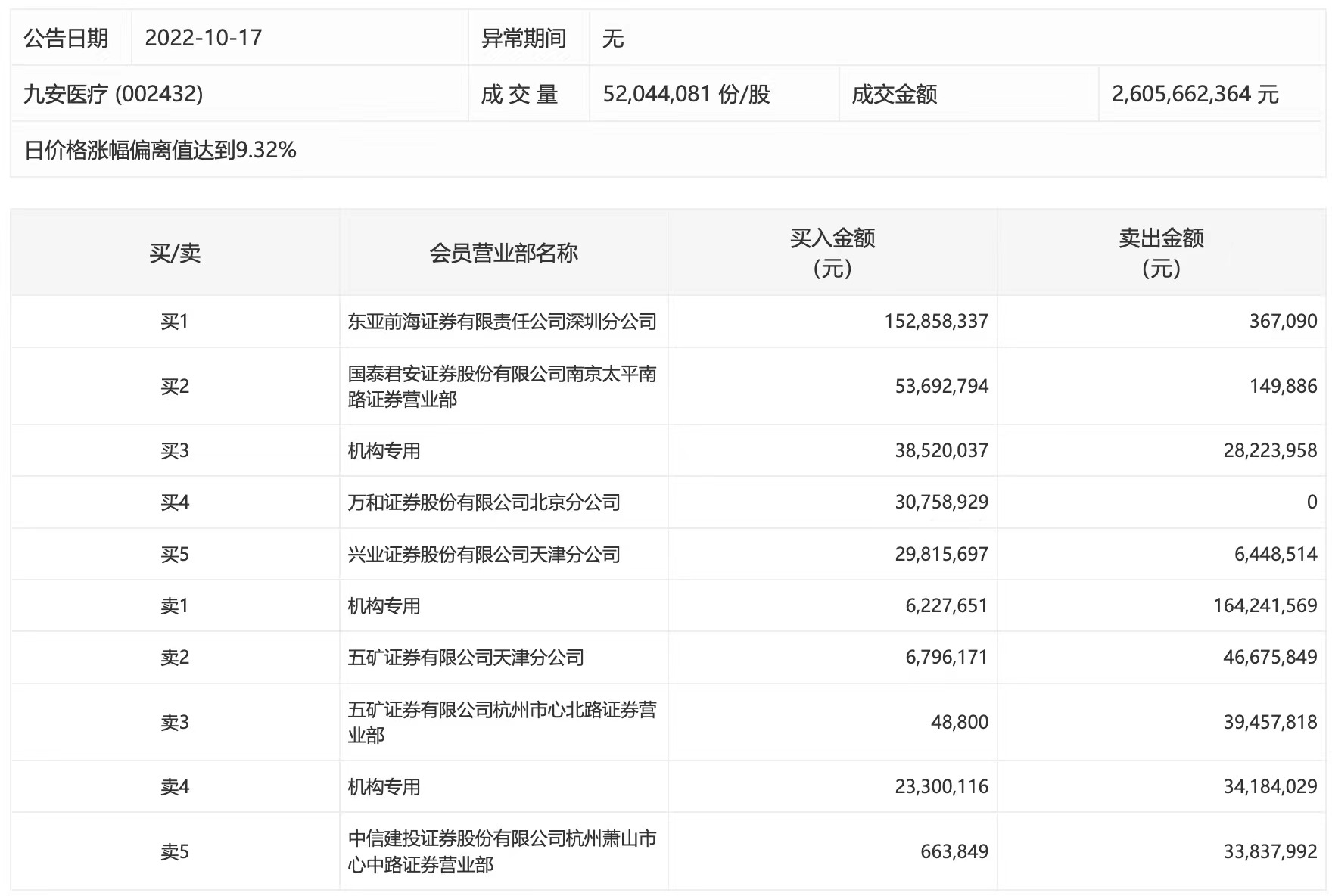This screenshot has height=896, width=1332.
Task: Click the 买2 row label
Action: [x=175, y=386]
